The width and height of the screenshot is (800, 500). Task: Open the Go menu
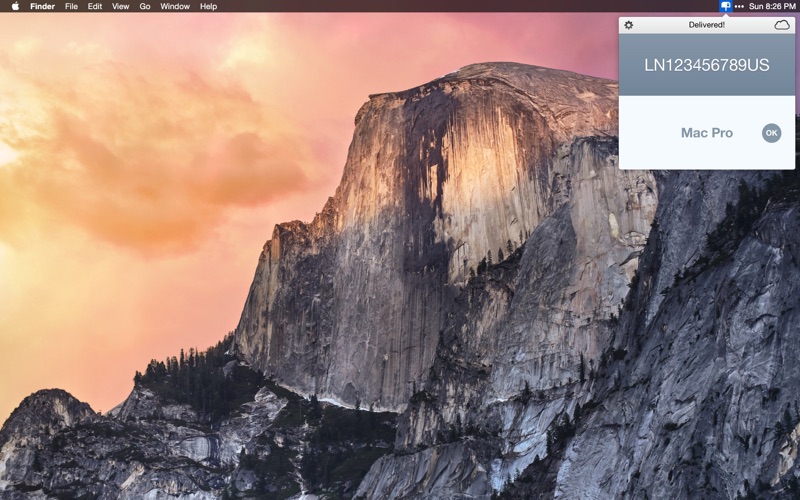[x=145, y=6]
